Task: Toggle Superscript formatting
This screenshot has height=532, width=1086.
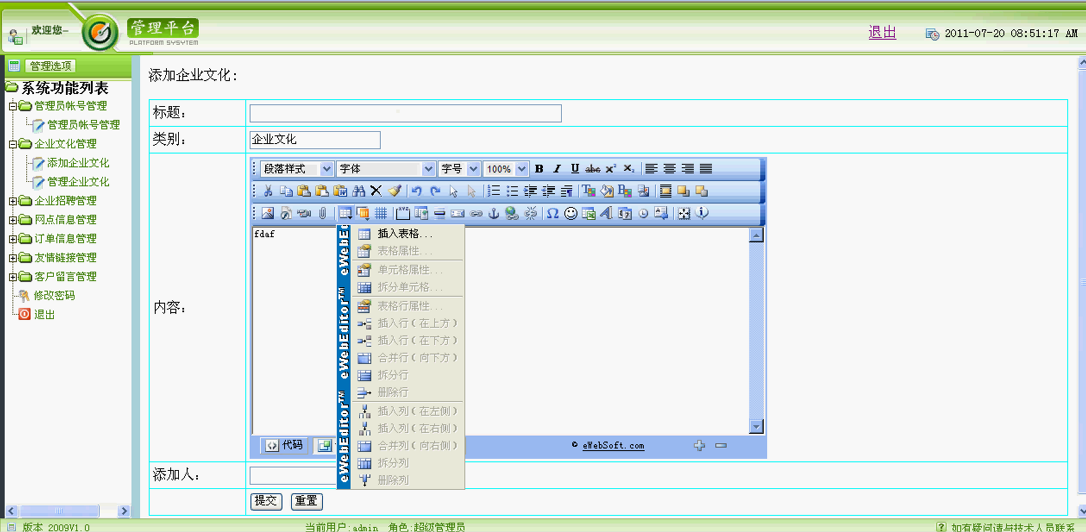Action: pos(611,168)
